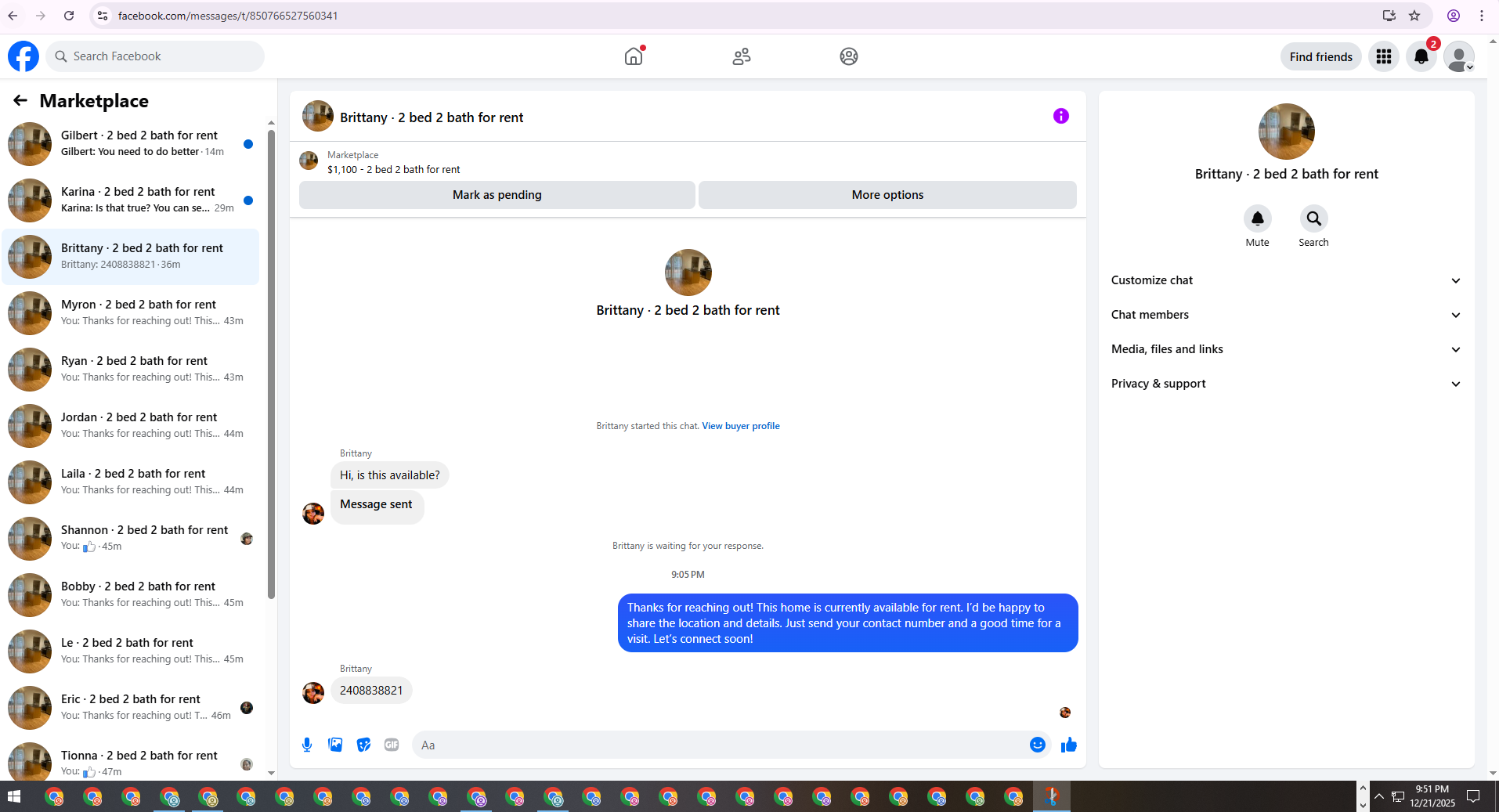
Task: Open the notifications bell
Action: pos(1421,56)
